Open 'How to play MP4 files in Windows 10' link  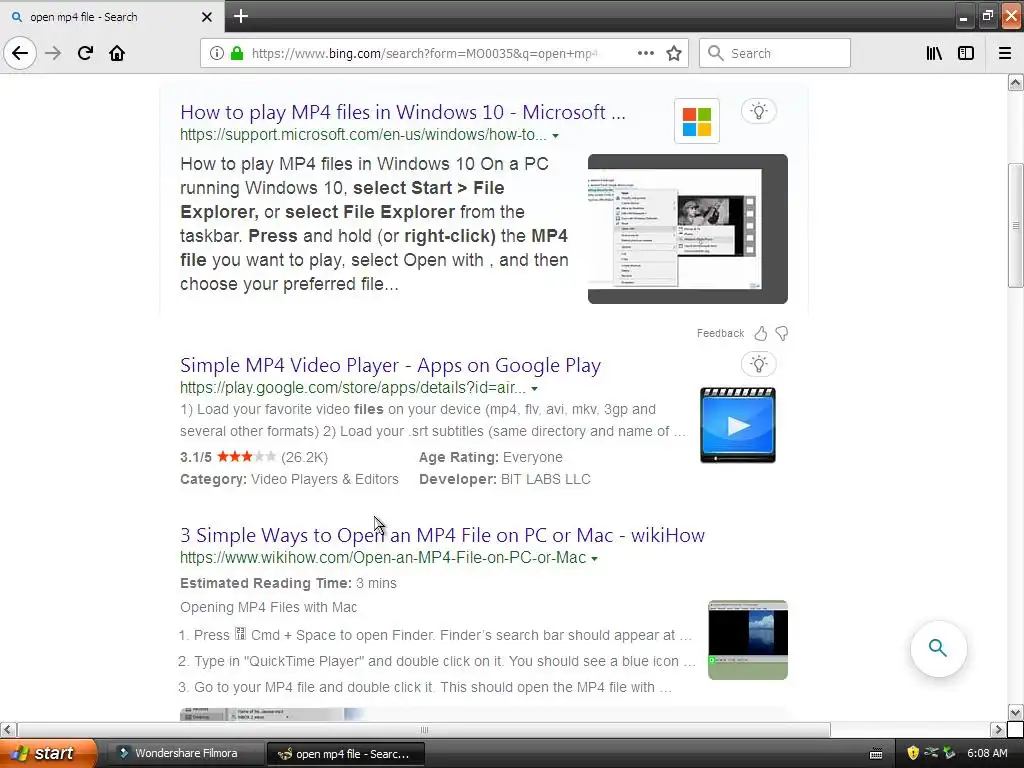click(x=402, y=112)
